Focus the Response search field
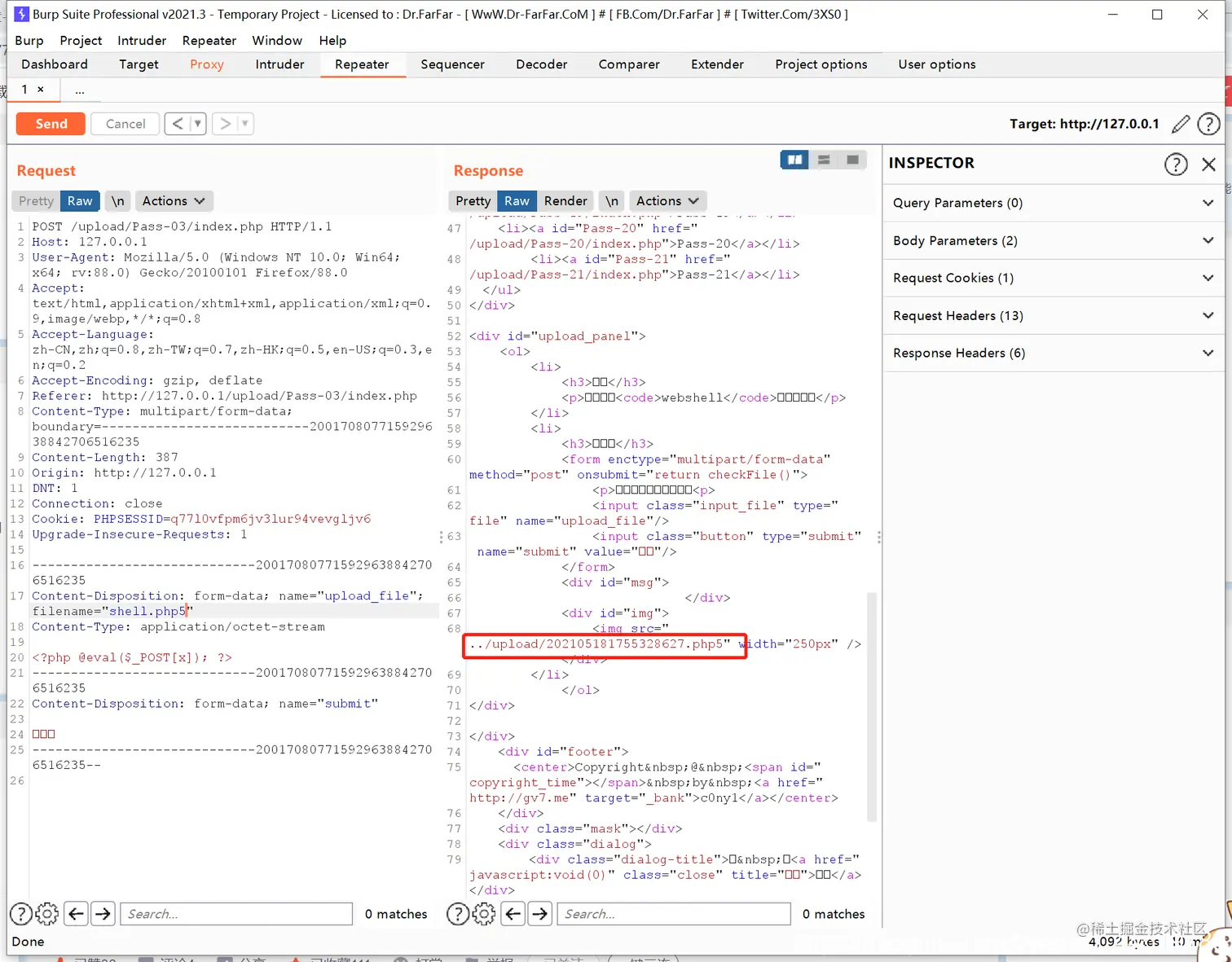Screen dimensions: 1232x962 pos(673,914)
